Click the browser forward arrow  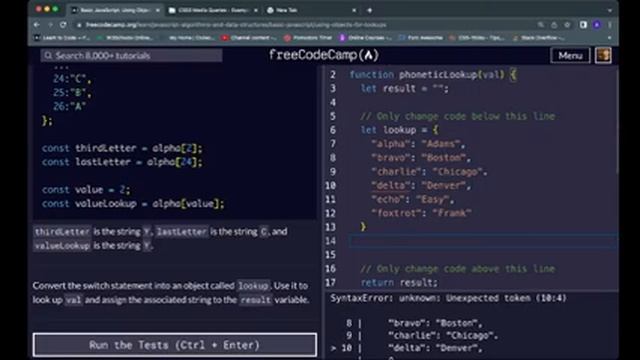50,25
